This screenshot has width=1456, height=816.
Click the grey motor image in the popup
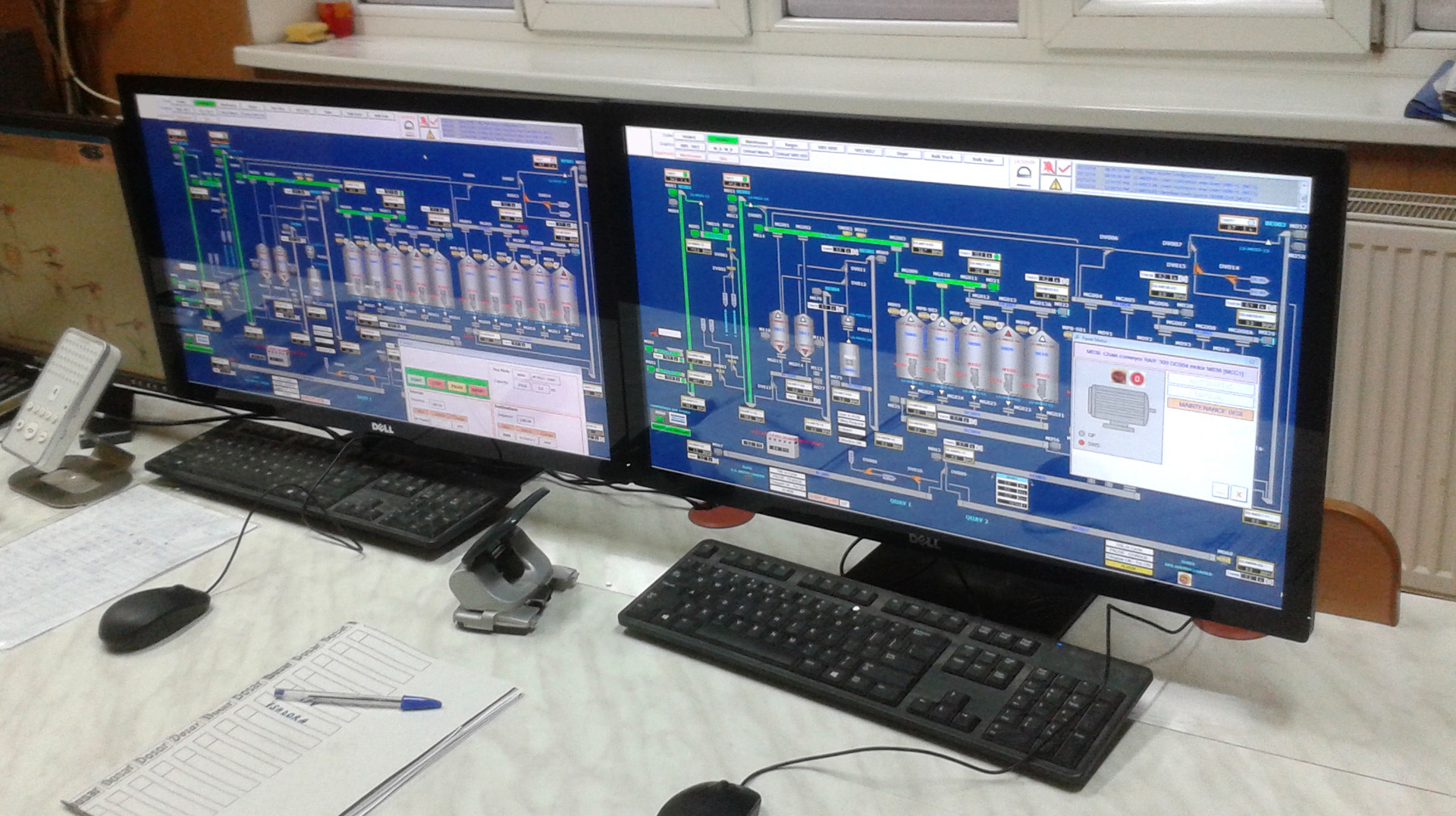[1121, 408]
